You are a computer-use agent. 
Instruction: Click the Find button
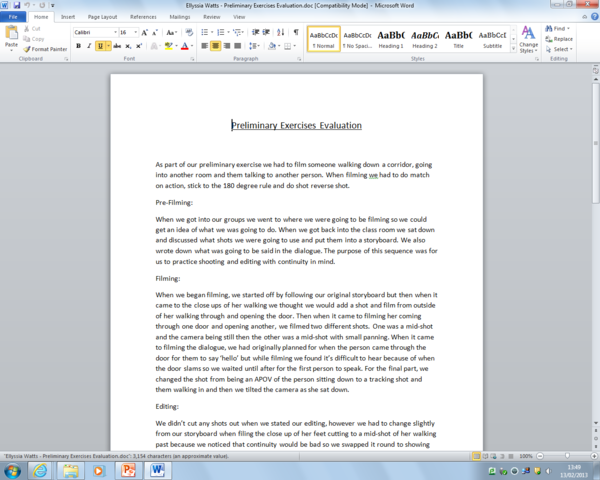pos(558,29)
